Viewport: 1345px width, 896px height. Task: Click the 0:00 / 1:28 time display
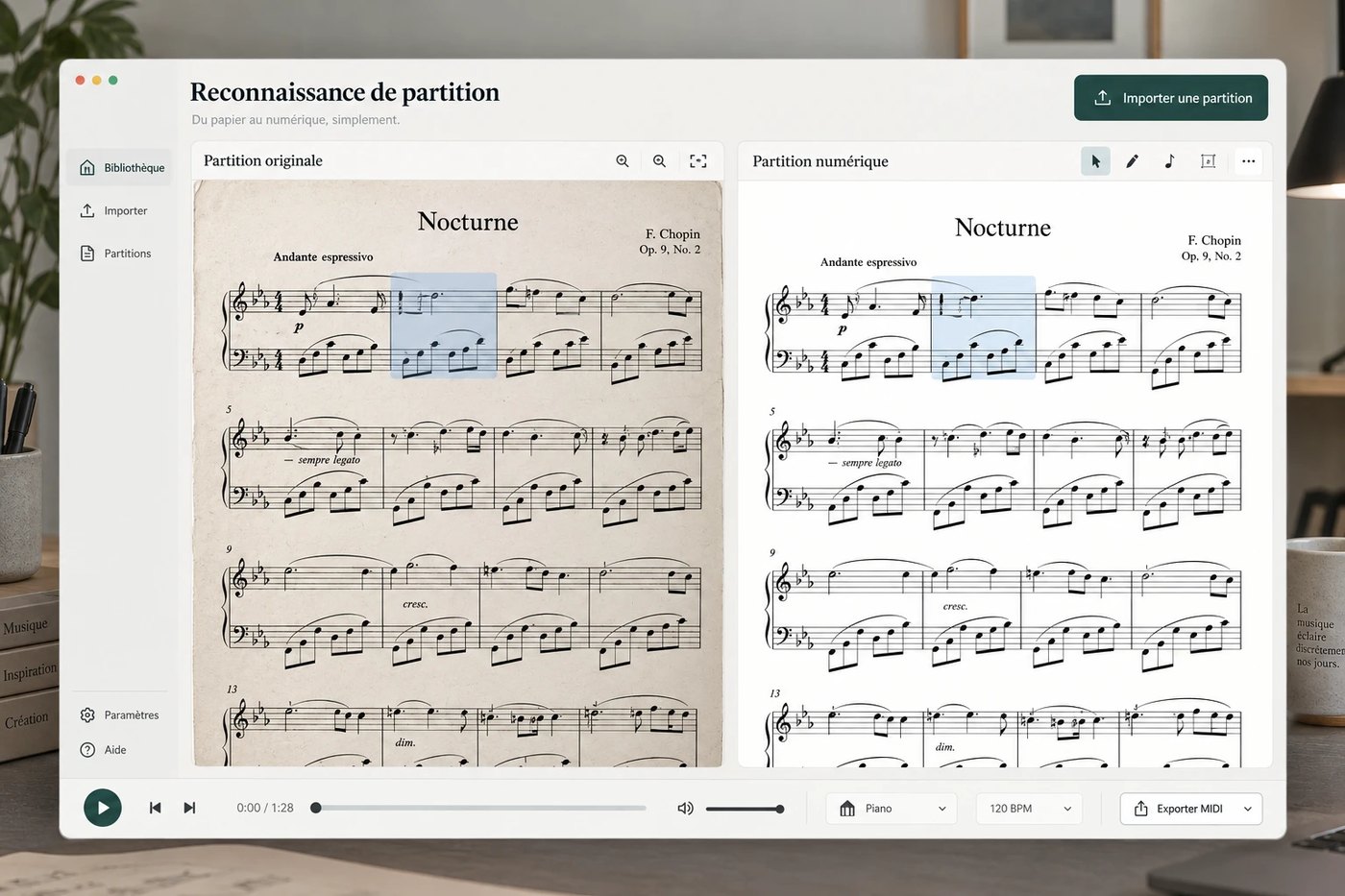pyautogui.click(x=265, y=809)
